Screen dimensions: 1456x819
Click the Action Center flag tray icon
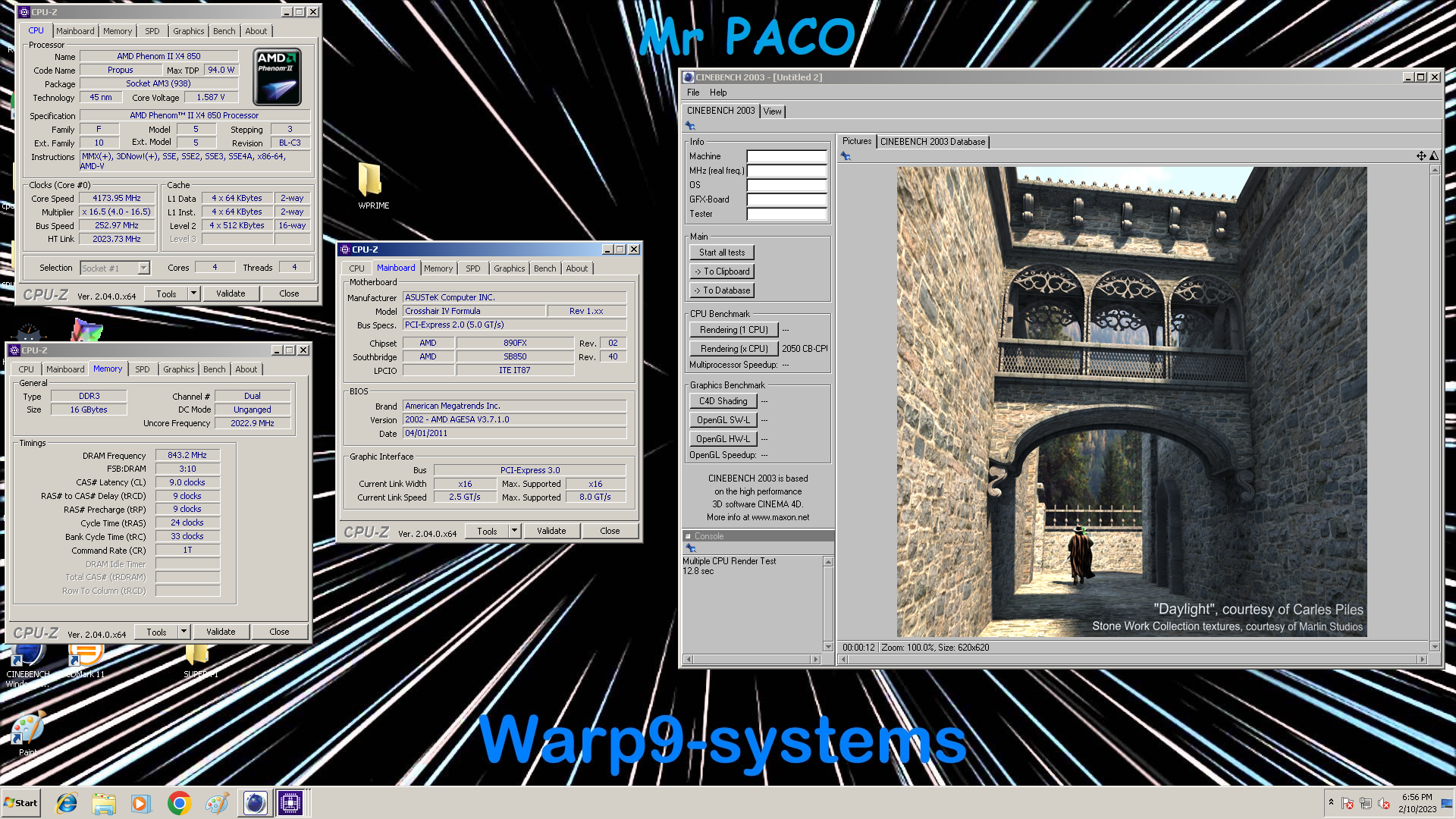1348,803
